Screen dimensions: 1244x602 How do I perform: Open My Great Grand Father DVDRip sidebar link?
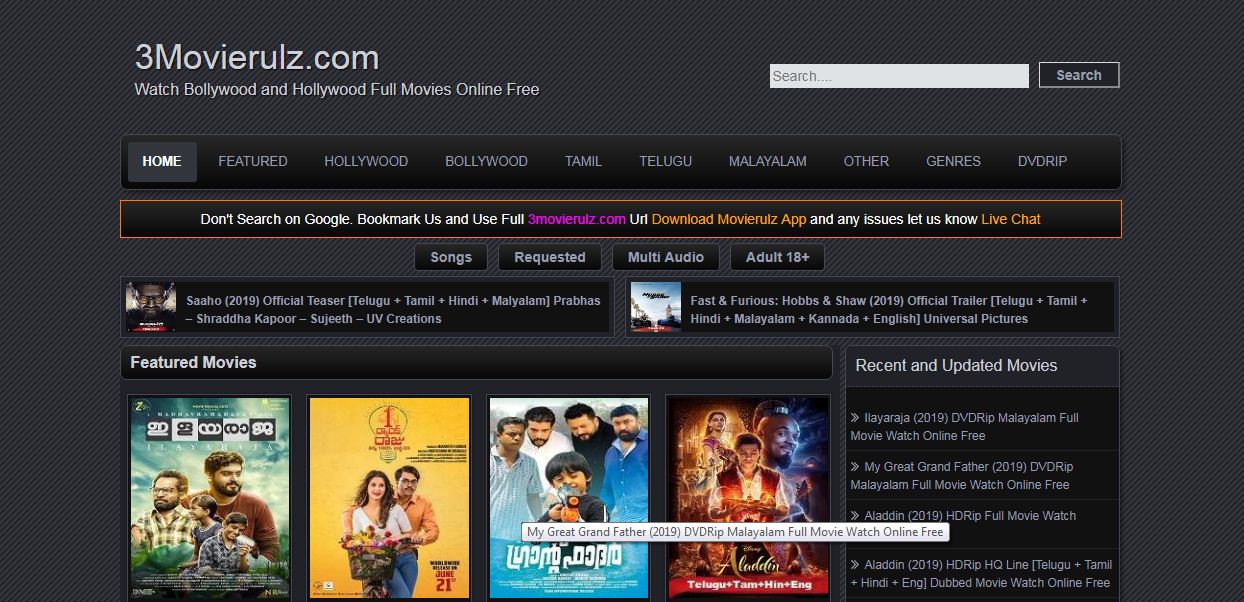click(x=962, y=476)
